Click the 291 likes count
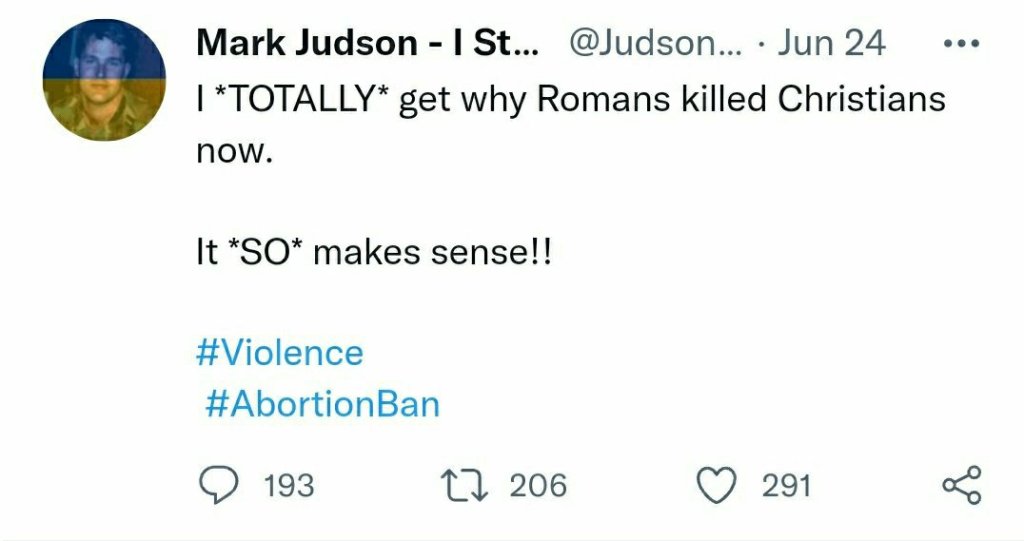The height and width of the screenshot is (541, 1024). pos(786,487)
